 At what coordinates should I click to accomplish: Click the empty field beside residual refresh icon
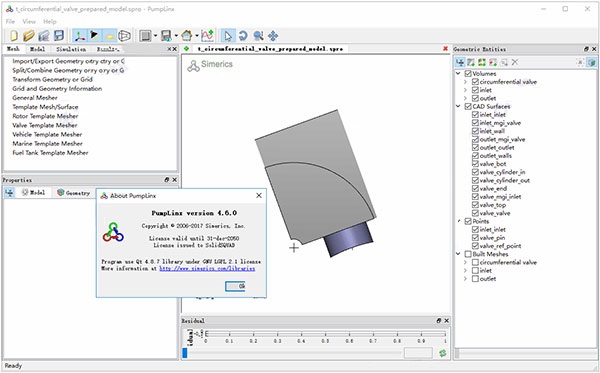pos(418,353)
